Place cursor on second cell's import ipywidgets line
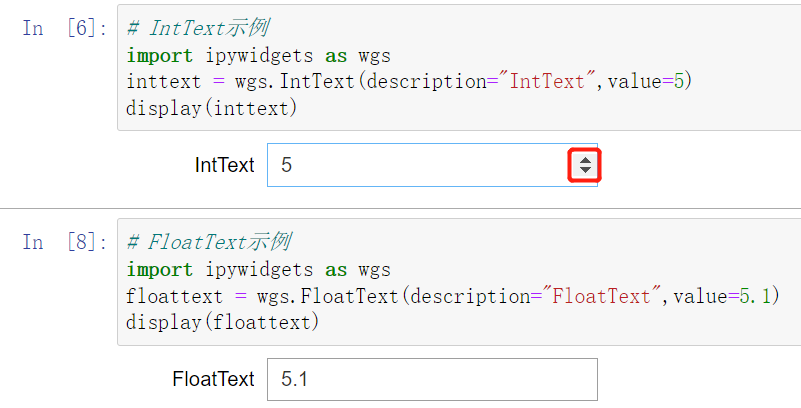Image resolution: width=801 pixels, height=408 pixels. (259, 269)
